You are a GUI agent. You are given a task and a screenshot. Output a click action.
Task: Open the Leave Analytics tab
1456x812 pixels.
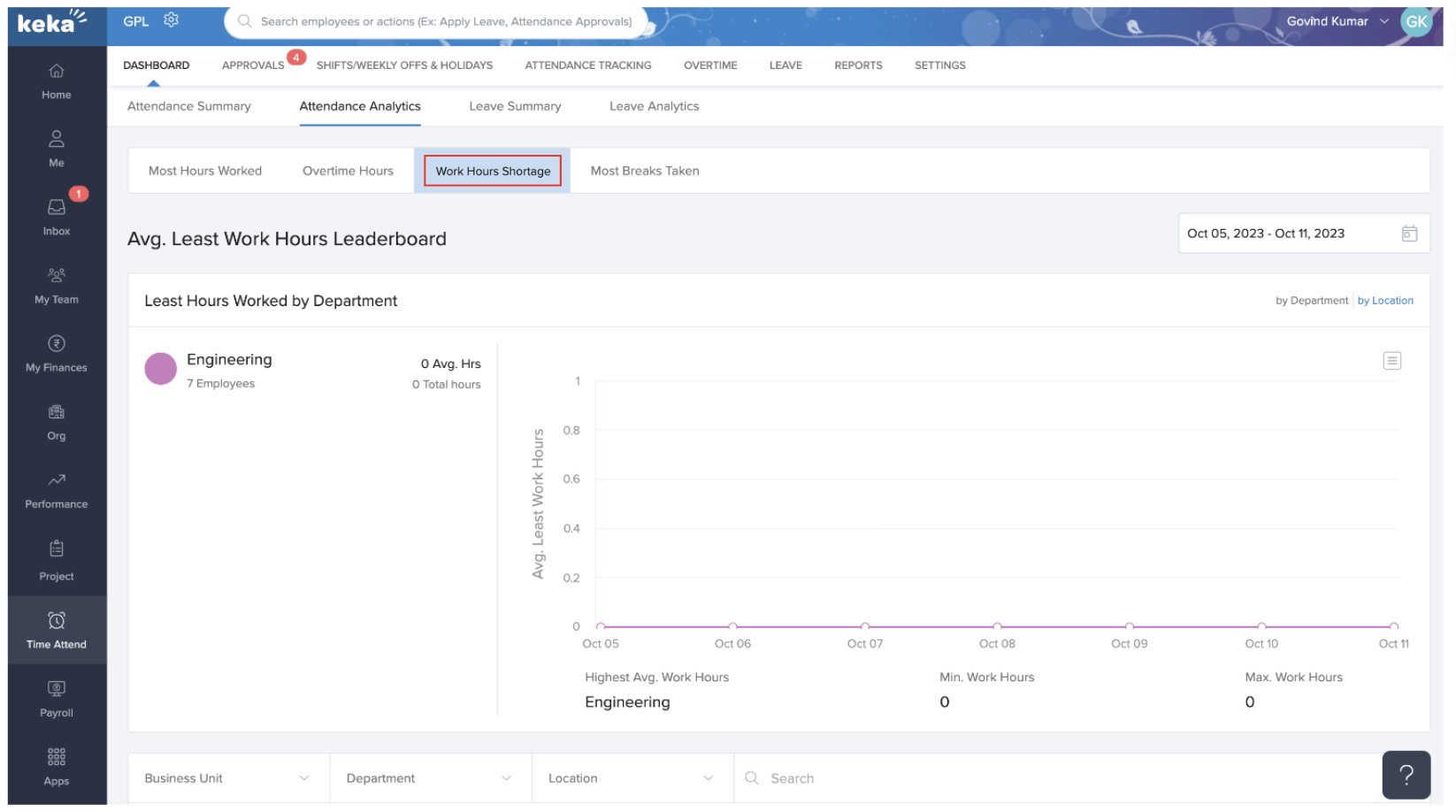pyautogui.click(x=654, y=106)
